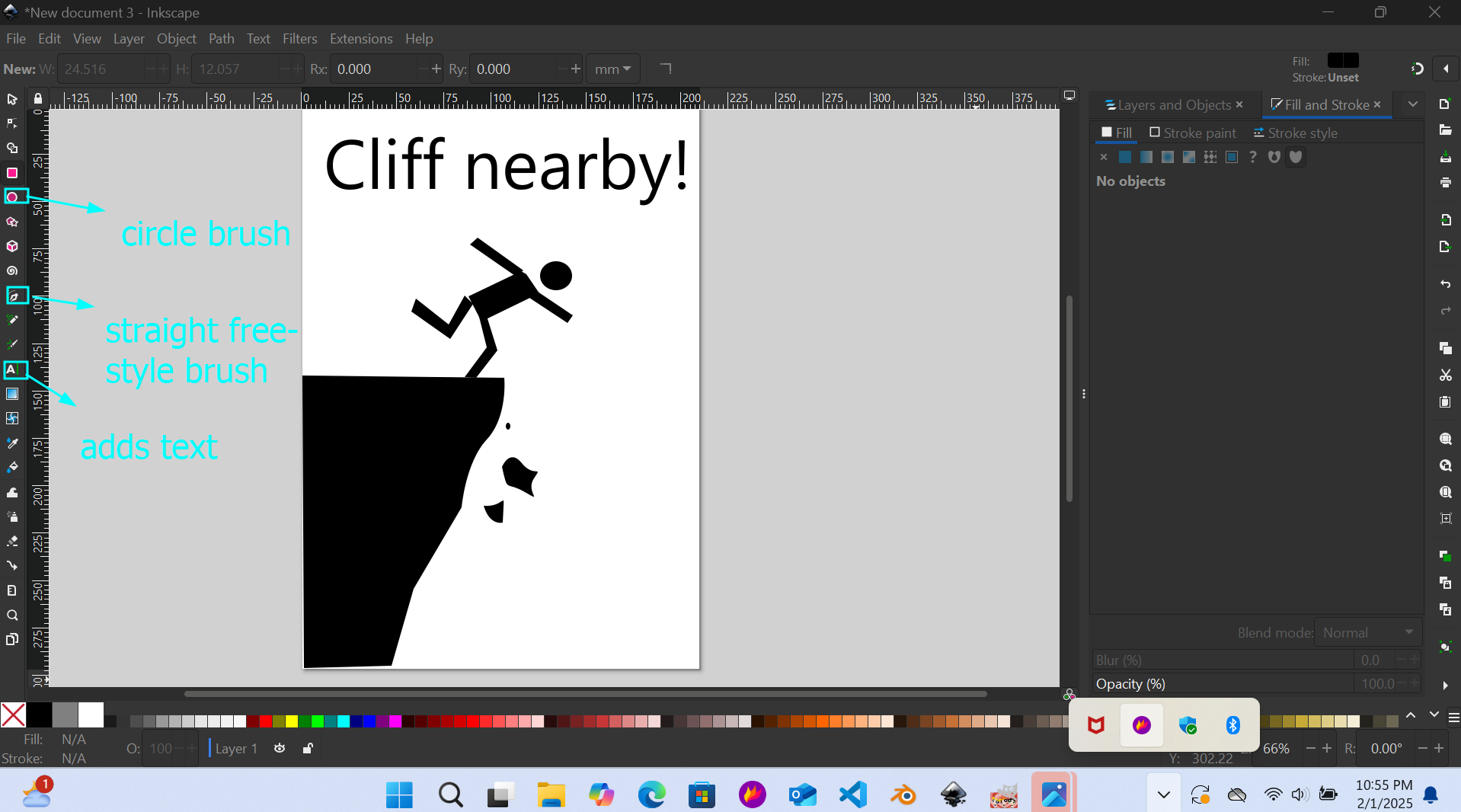The width and height of the screenshot is (1461, 812).
Task: Select the Pencil freehand tool
Action: click(12, 320)
